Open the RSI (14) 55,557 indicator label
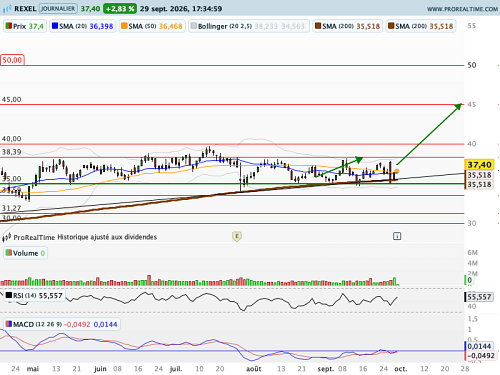The height and width of the screenshot is (375, 500). click(34, 296)
